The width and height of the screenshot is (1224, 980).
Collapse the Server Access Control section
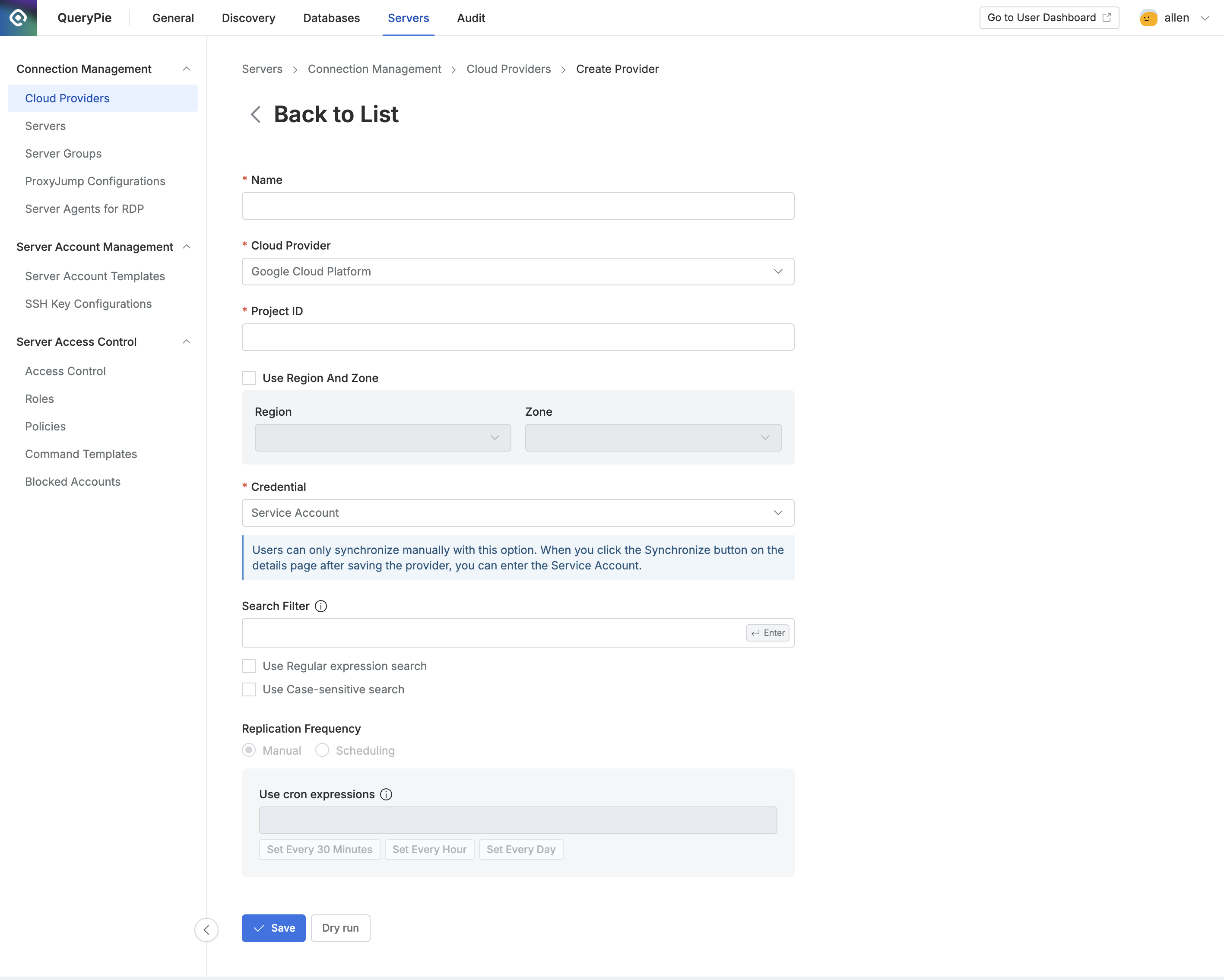[186, 341]
